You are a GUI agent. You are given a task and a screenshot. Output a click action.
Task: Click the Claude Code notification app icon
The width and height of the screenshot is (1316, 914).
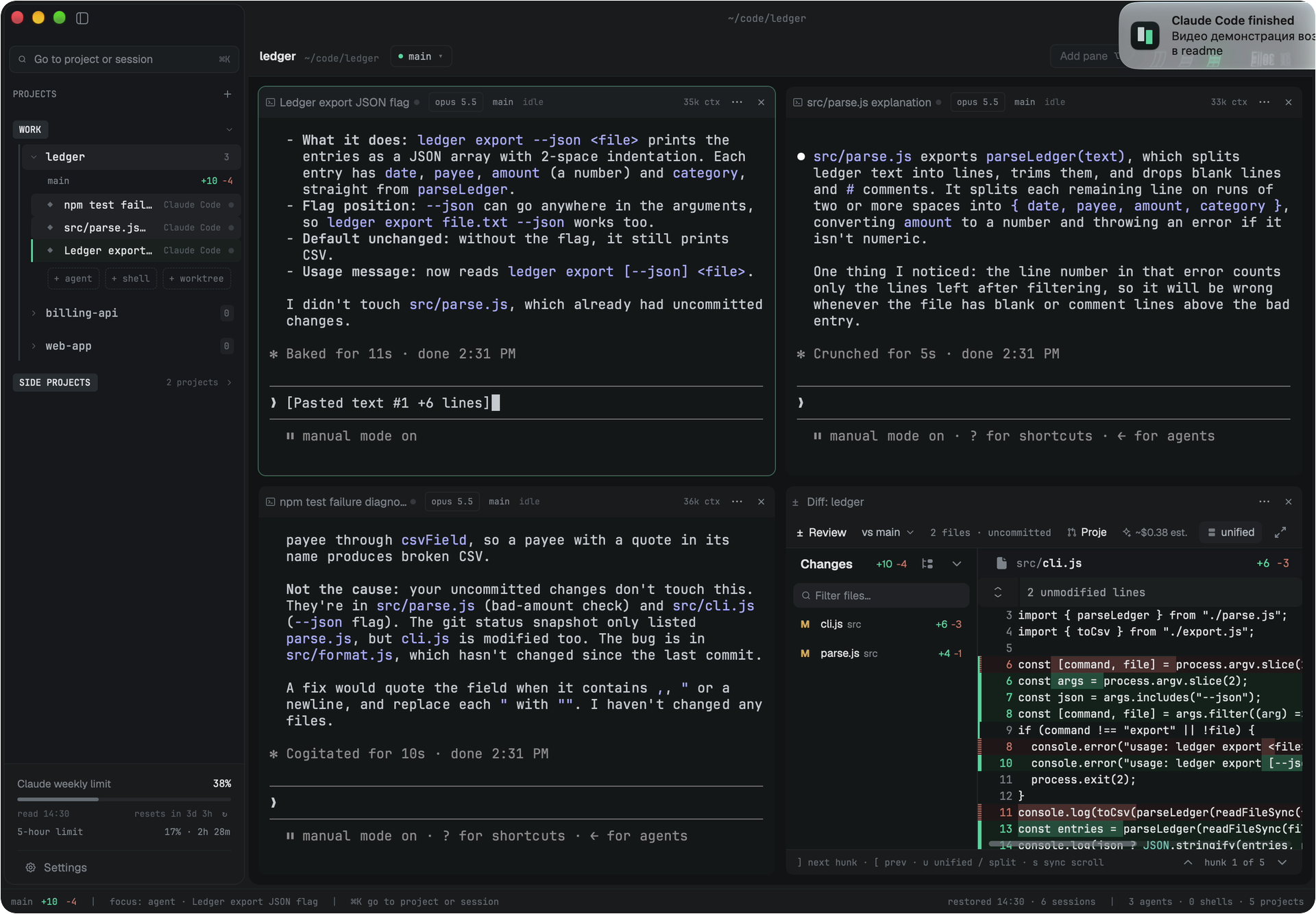click(1145, 36)
